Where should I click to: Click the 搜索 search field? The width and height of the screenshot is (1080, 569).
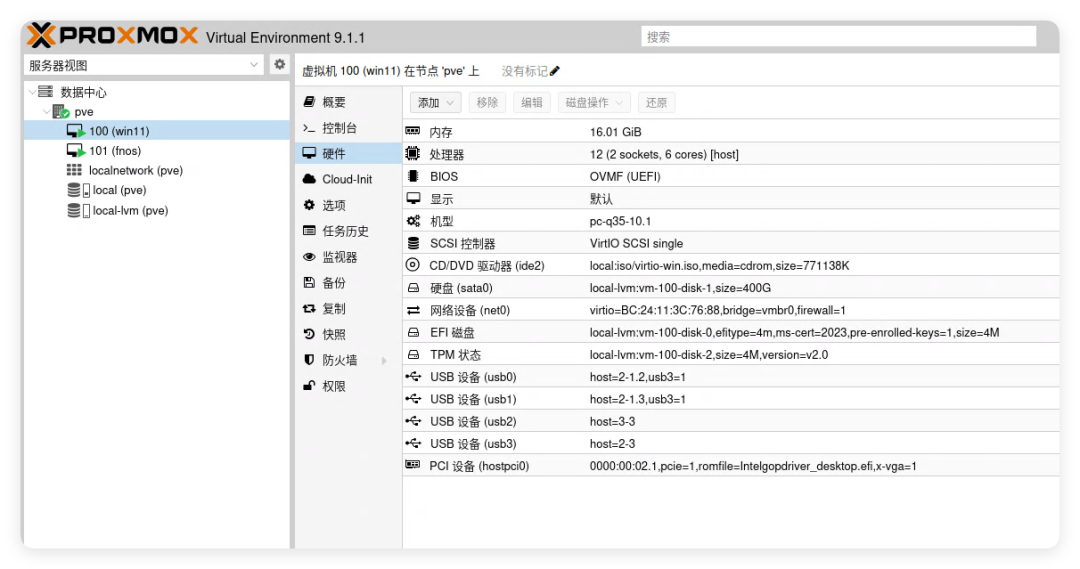[x=838, y=37]
